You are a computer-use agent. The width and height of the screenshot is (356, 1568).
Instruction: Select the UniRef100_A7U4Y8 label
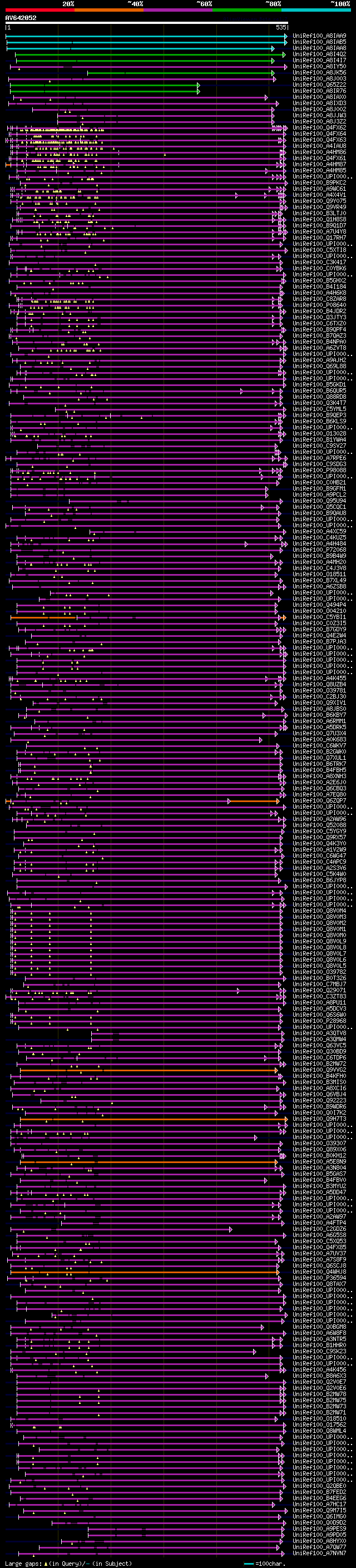tap(319, 232)
